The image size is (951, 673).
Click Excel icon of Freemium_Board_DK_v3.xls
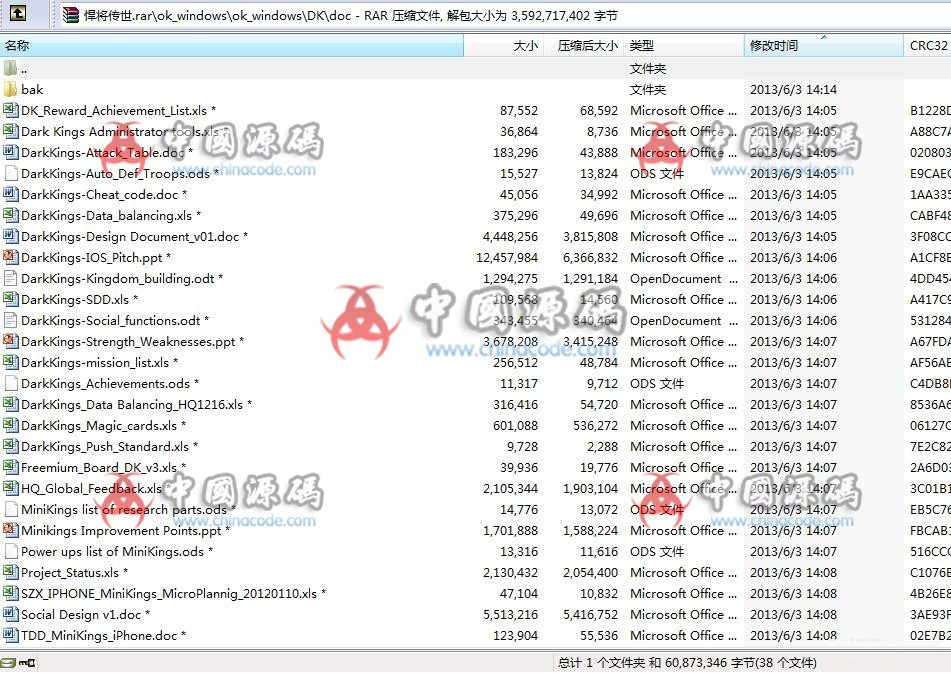tap(10, 467)
